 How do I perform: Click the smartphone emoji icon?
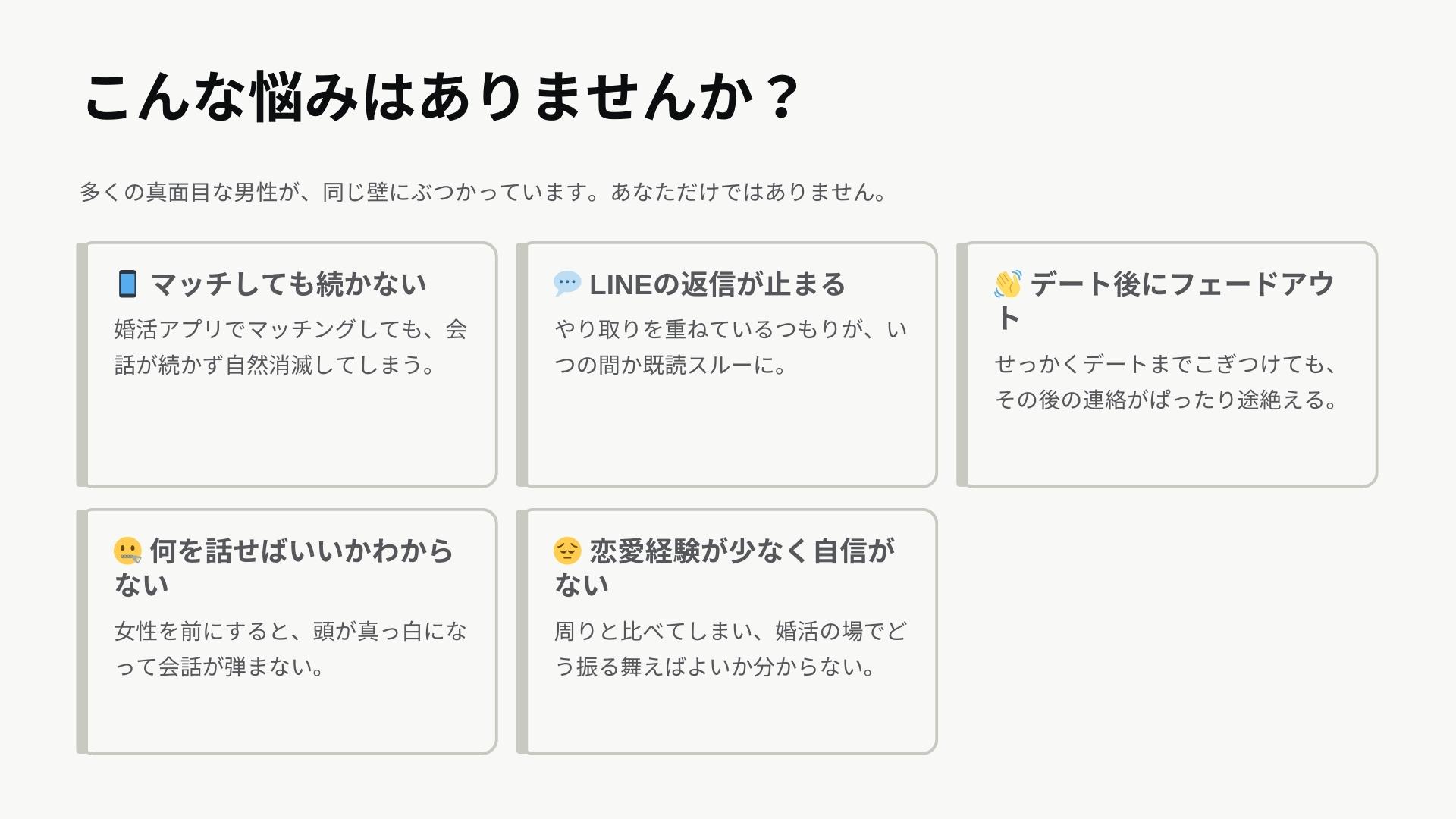[127, 284]
